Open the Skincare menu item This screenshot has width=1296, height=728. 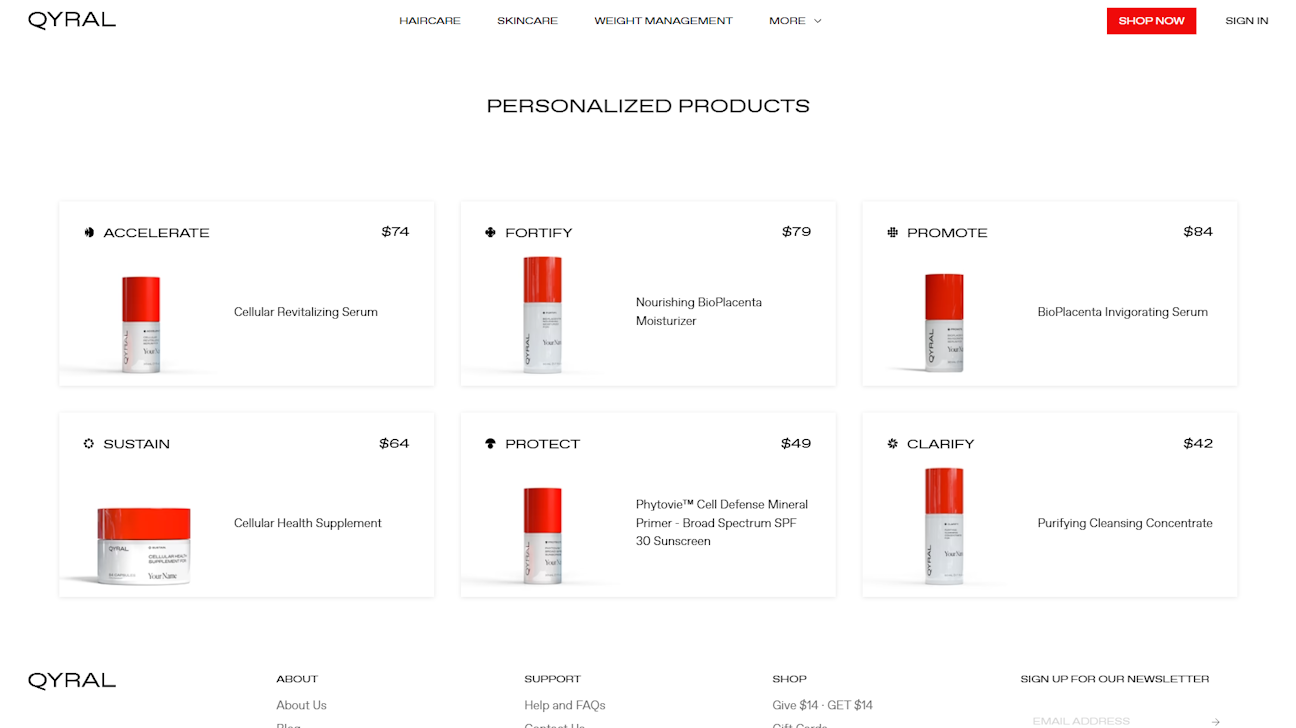tap(527, 21)
